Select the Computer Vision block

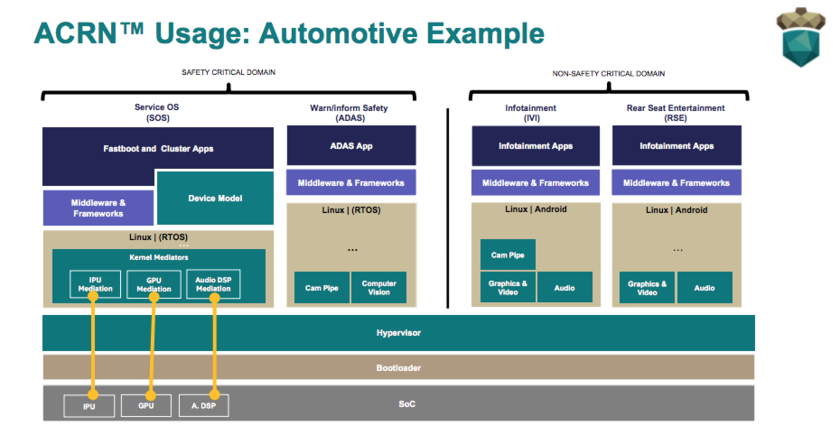click(x=379, y=288)
